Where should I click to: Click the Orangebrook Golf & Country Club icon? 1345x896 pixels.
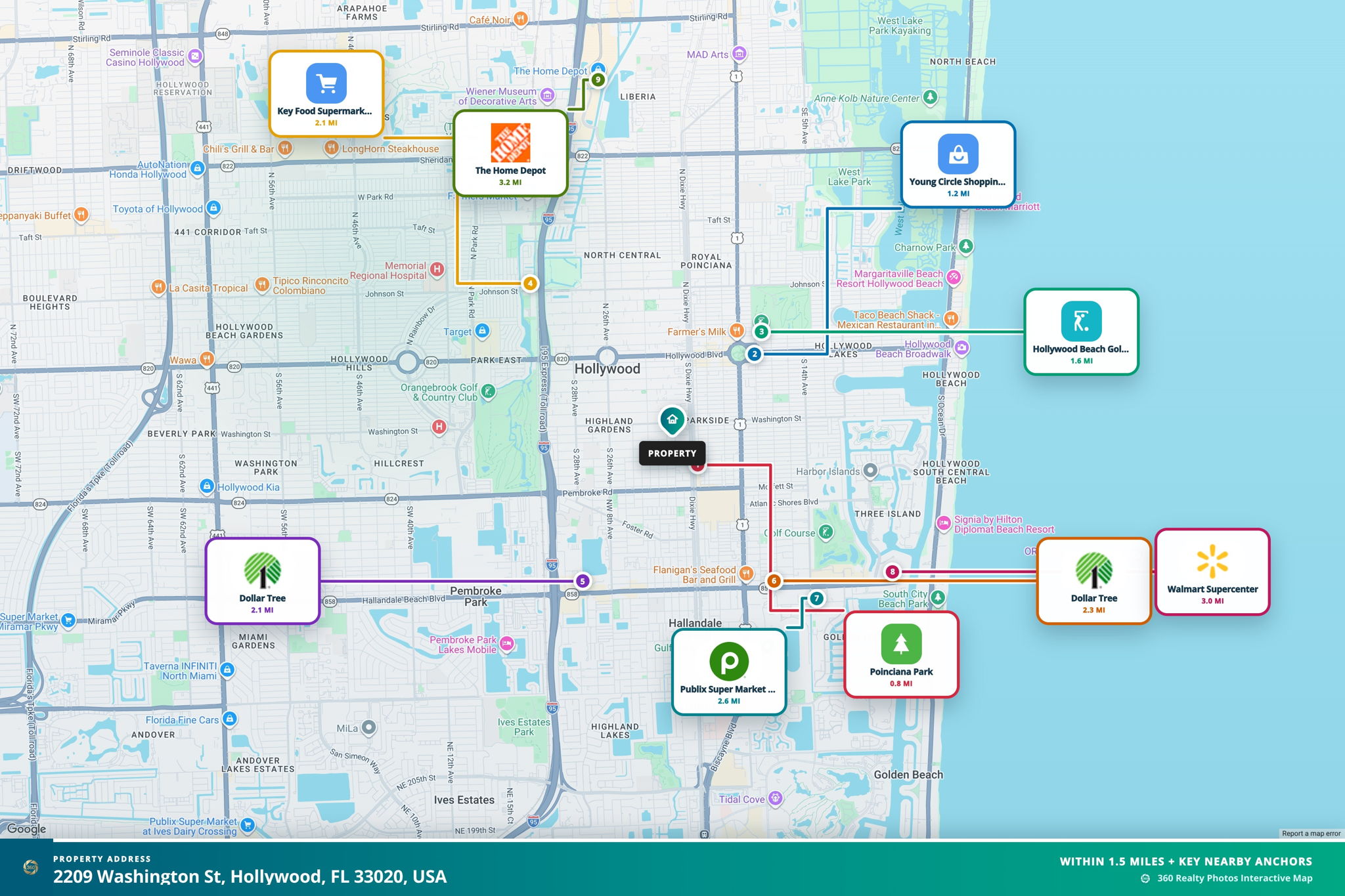pyautogui.click(x=488, y=393)
